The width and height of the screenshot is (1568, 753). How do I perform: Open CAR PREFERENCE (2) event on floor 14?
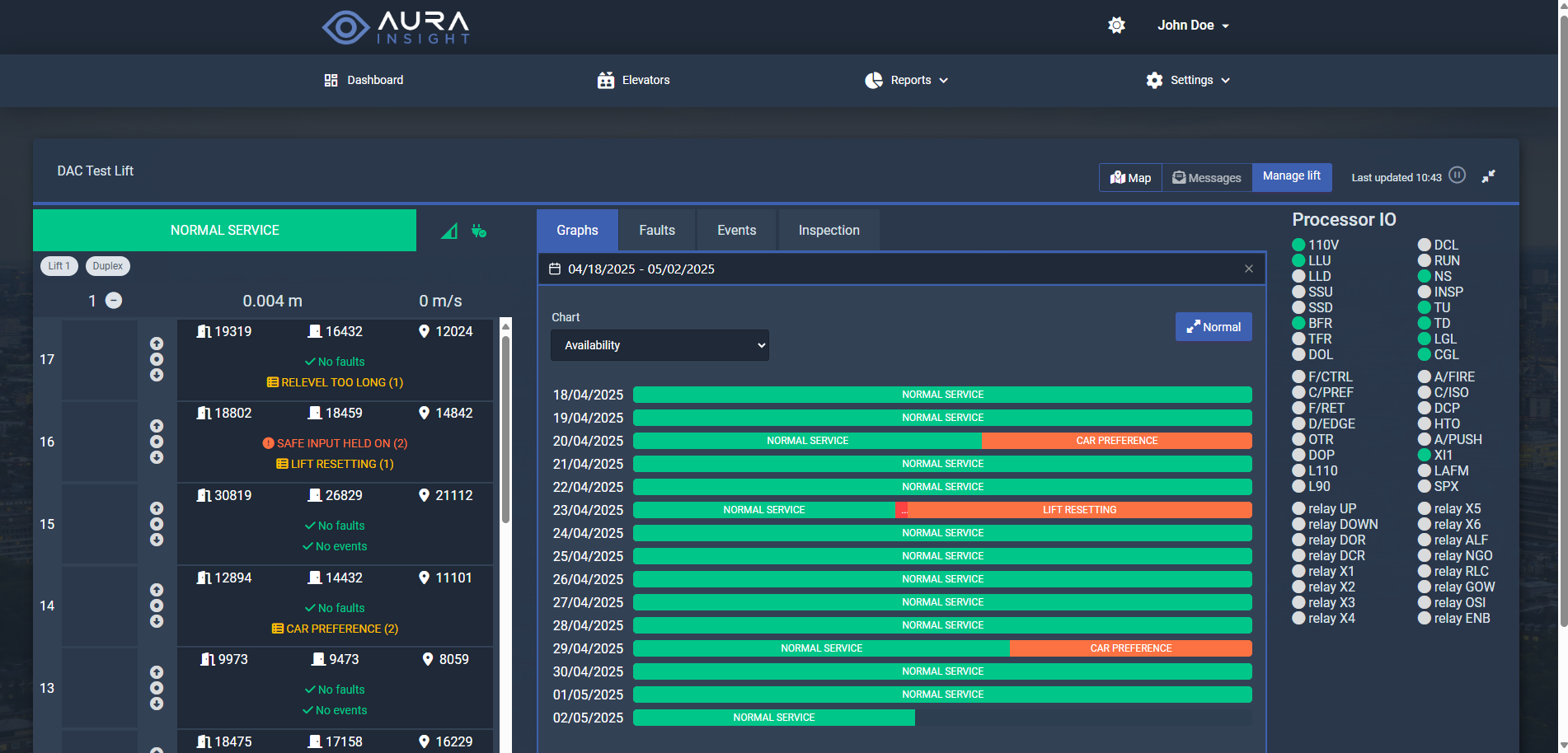point(335,629)
